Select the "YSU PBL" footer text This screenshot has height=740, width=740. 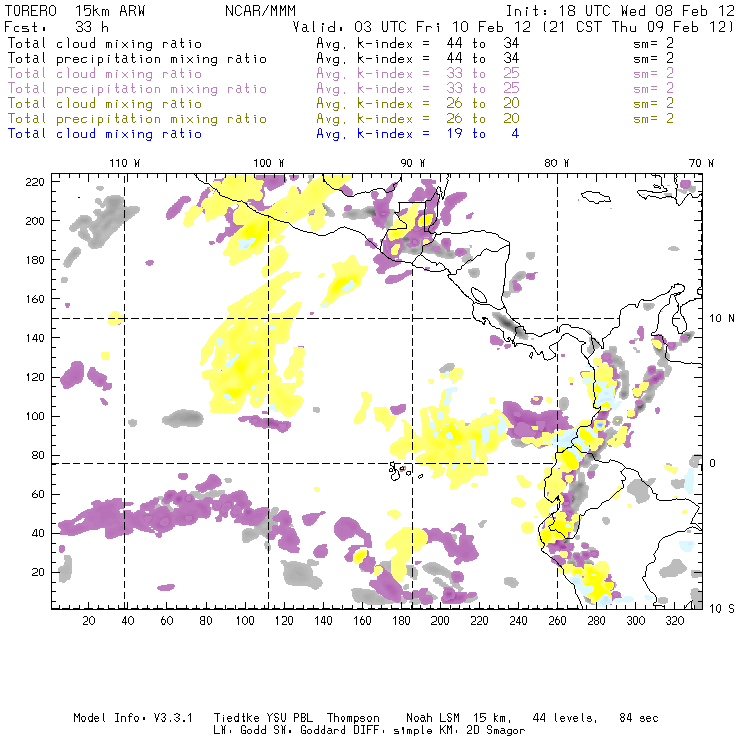289,718
